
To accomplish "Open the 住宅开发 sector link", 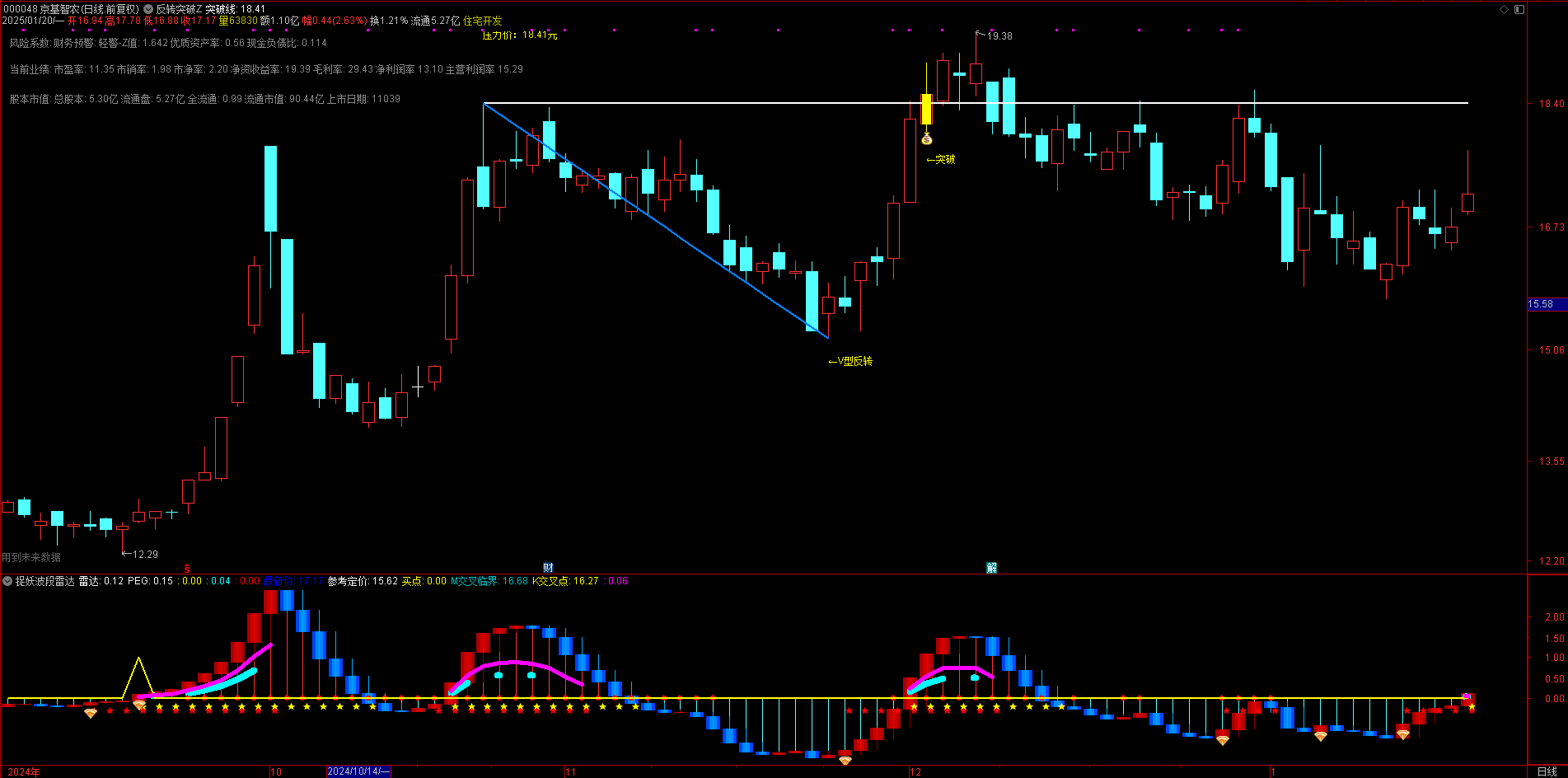I will (x=483, y=21).
